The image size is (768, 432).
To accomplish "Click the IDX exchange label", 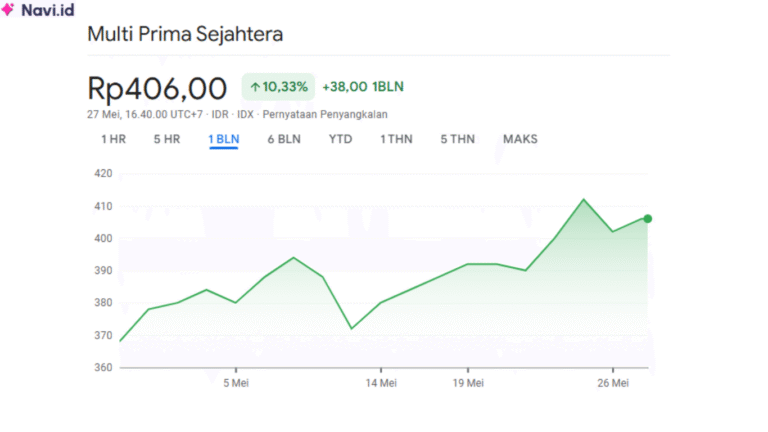I will coord(245,115).
